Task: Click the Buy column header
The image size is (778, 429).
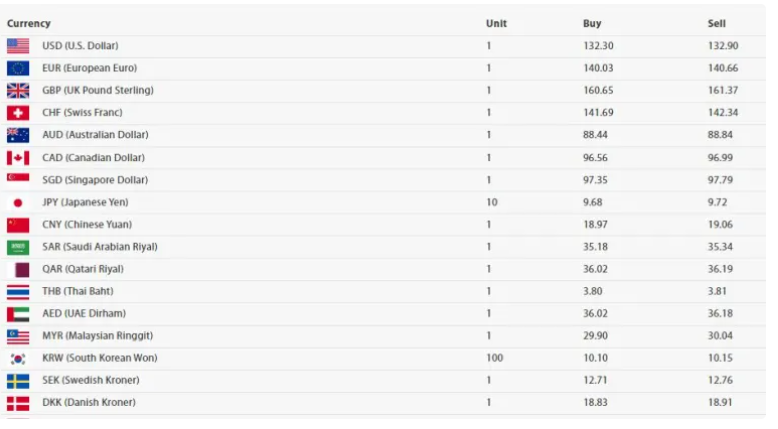Action: 592,23
